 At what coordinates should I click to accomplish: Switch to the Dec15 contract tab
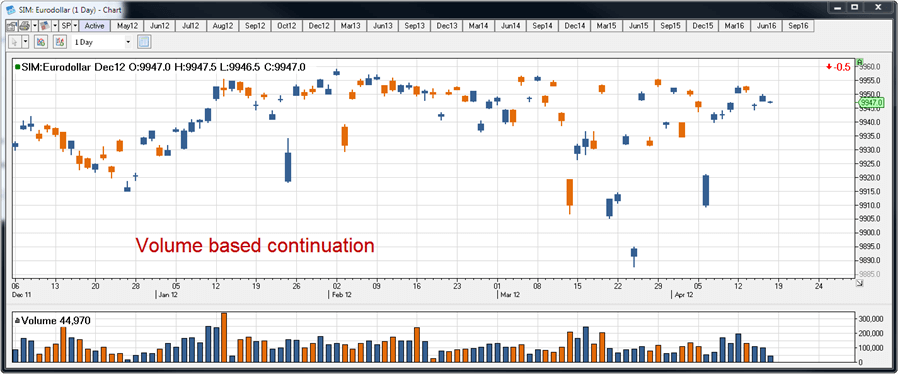pos(702,26)
